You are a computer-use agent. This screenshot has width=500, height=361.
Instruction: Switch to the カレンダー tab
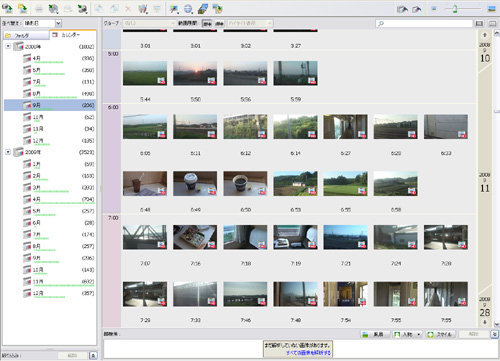pyautogui.click(x=73, y=35)
